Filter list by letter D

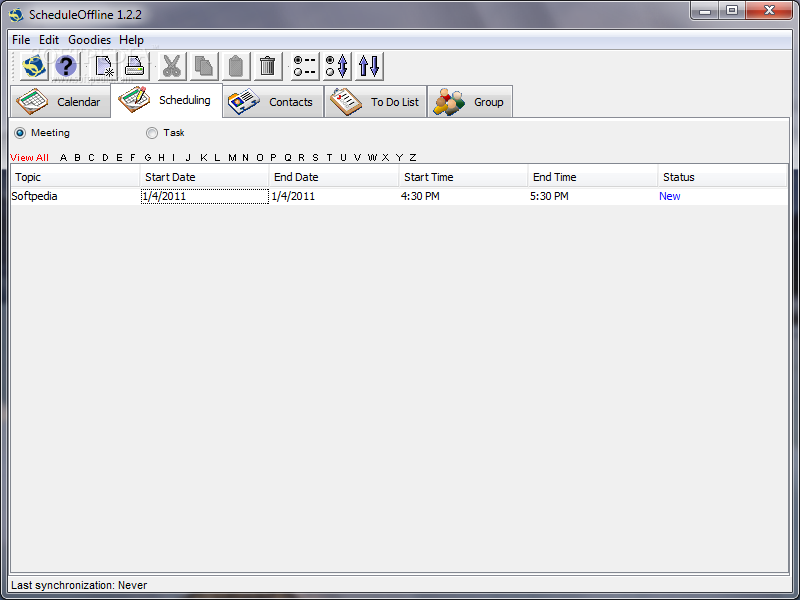pos(105,158)
